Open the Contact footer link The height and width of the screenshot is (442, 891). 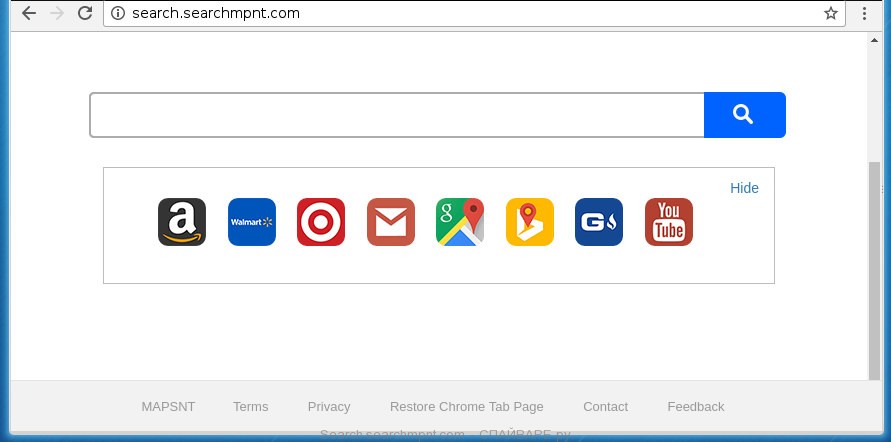coord(606,407)
